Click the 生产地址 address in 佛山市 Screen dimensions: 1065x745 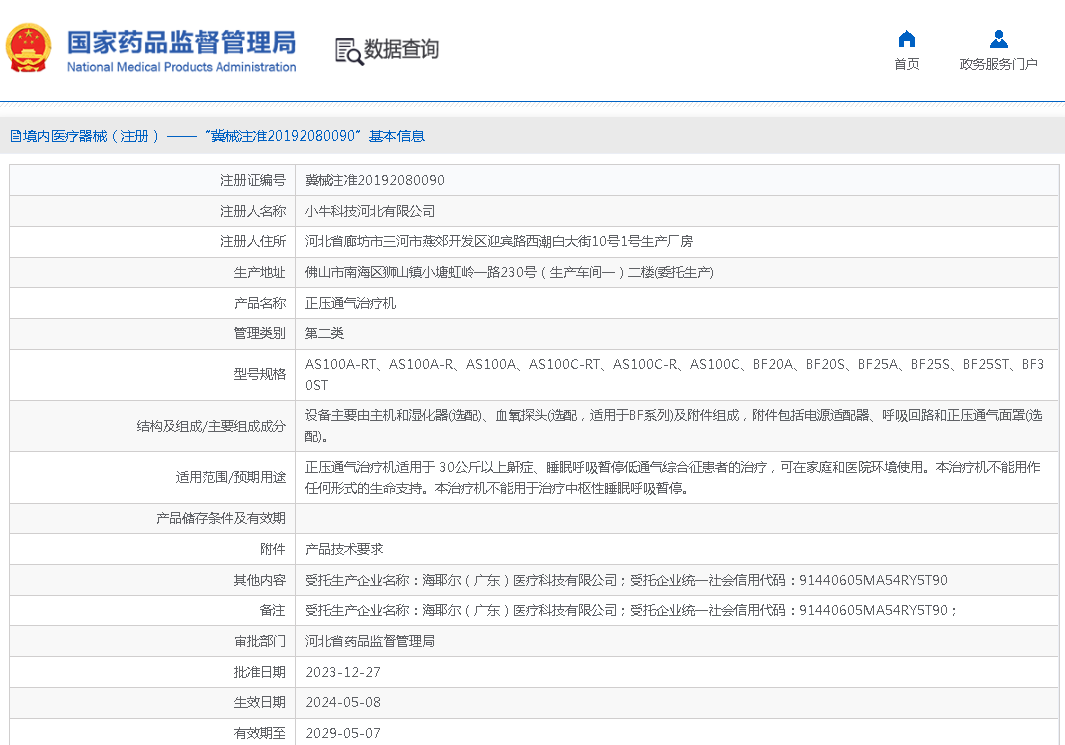(508, 272)
